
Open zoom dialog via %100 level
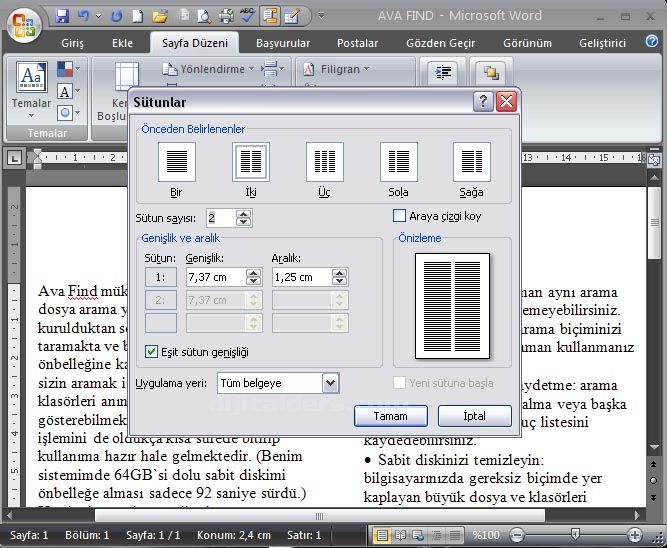click(485, 535)
